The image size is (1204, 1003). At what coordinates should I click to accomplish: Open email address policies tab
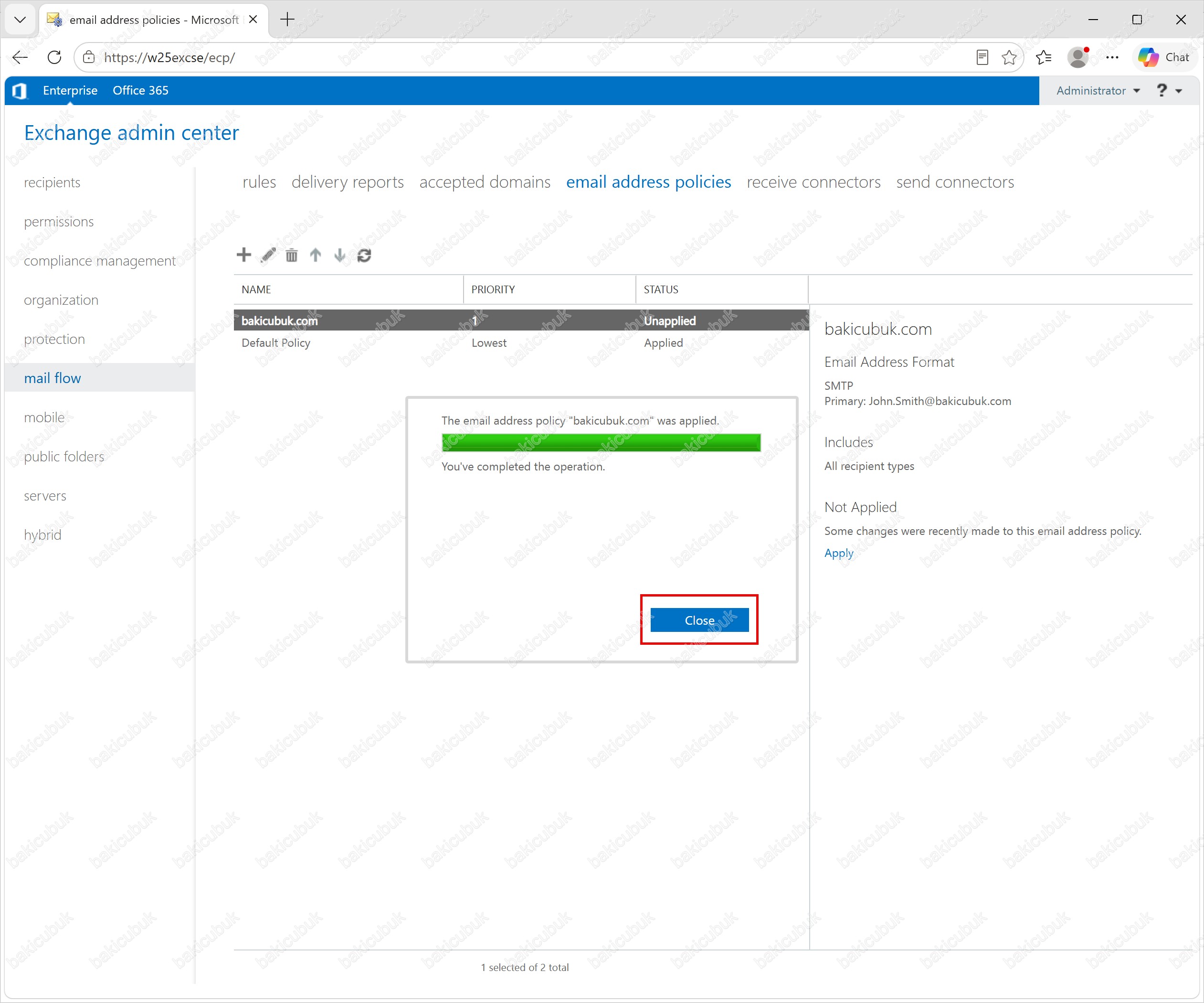pyautogui.click(x=648, y=182)
